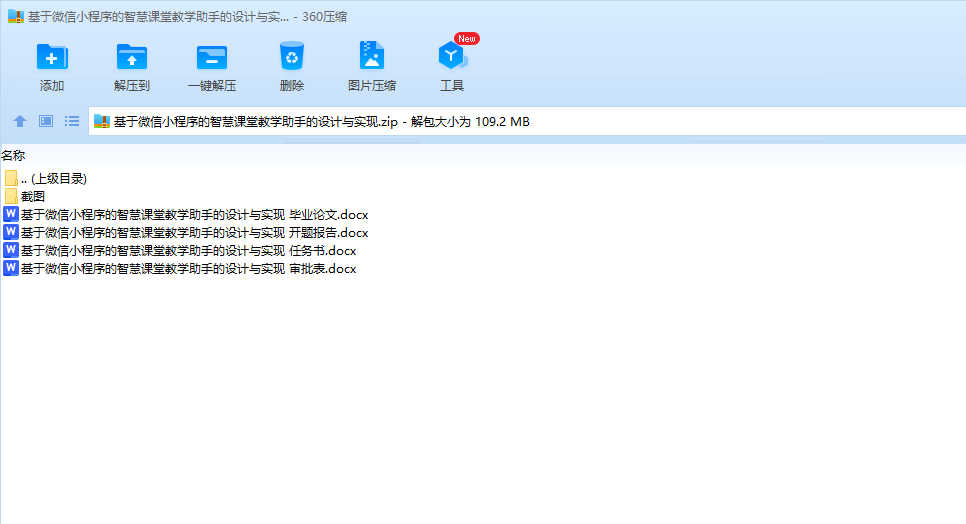Click the 删除 (Delete) trash icon
The height and width of the screenshot is (524, 966).
coord(292,56)
